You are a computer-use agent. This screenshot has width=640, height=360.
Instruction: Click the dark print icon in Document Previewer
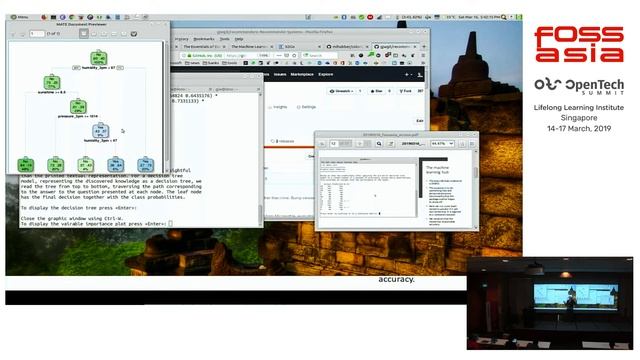click(x=134, y=33)
